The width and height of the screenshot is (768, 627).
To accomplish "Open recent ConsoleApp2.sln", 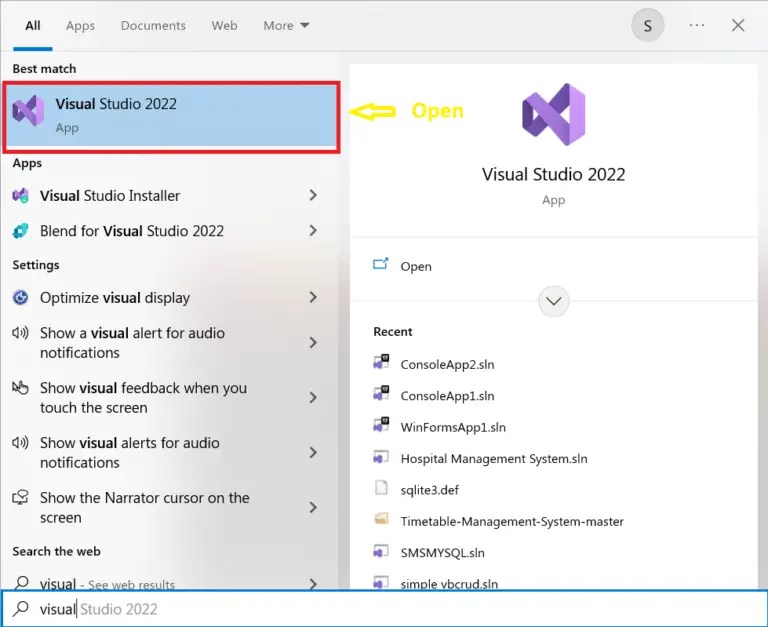I will (x=447, y=364).
